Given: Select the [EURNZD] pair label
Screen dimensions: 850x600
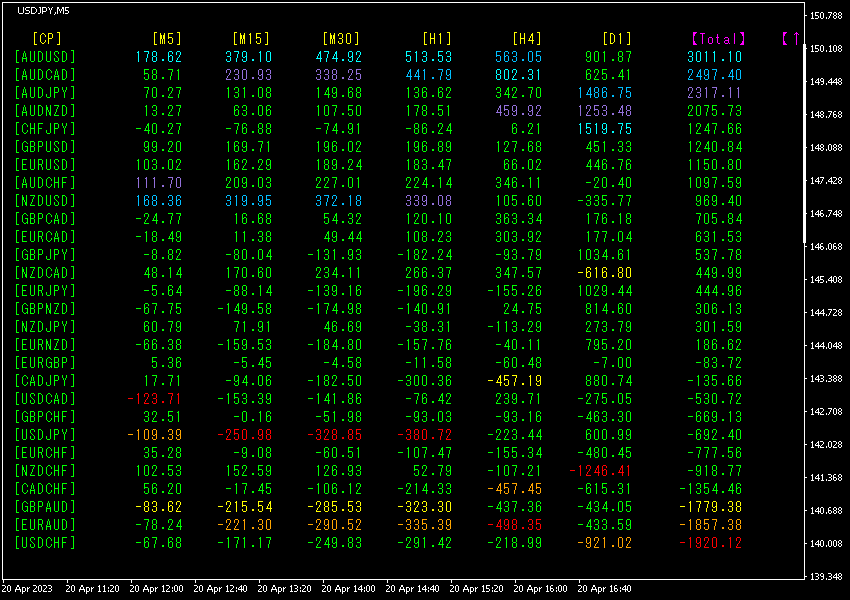Looking at the screenshot, I should (x=45, y=345).
